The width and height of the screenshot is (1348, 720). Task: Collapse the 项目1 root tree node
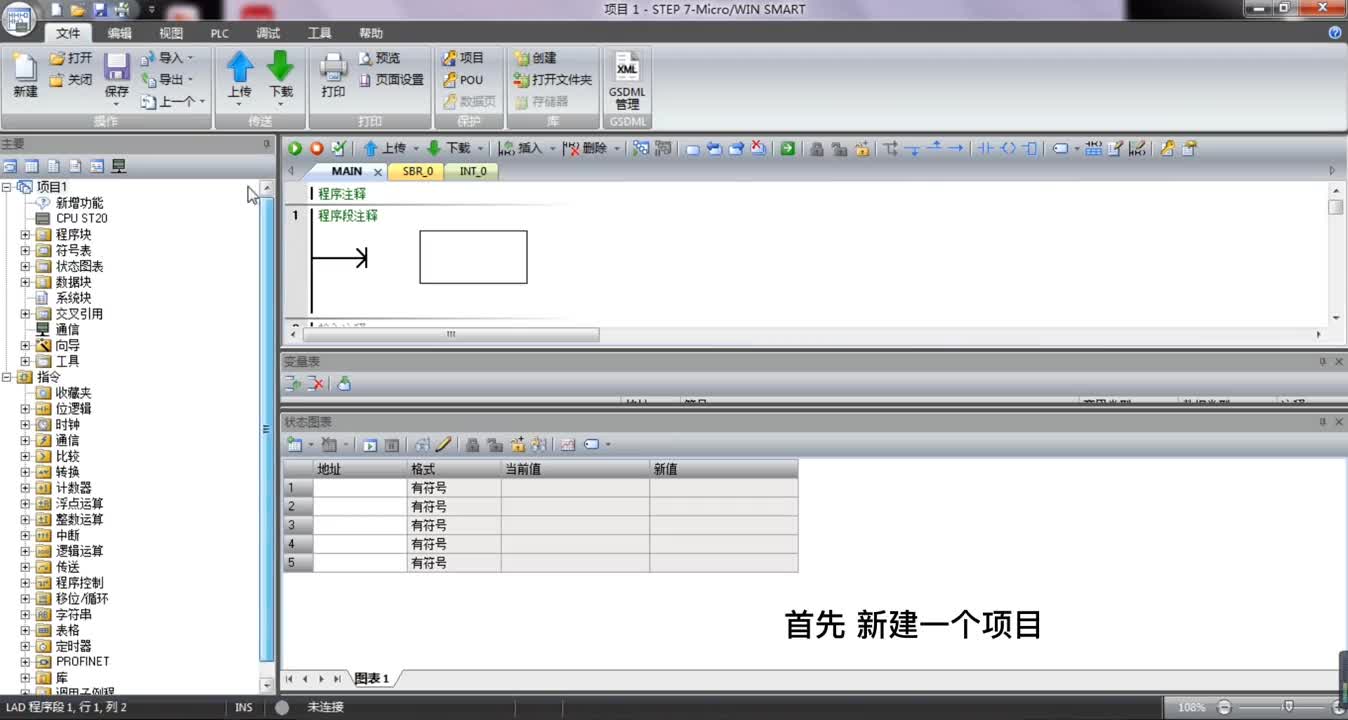(x=7, y=187)
